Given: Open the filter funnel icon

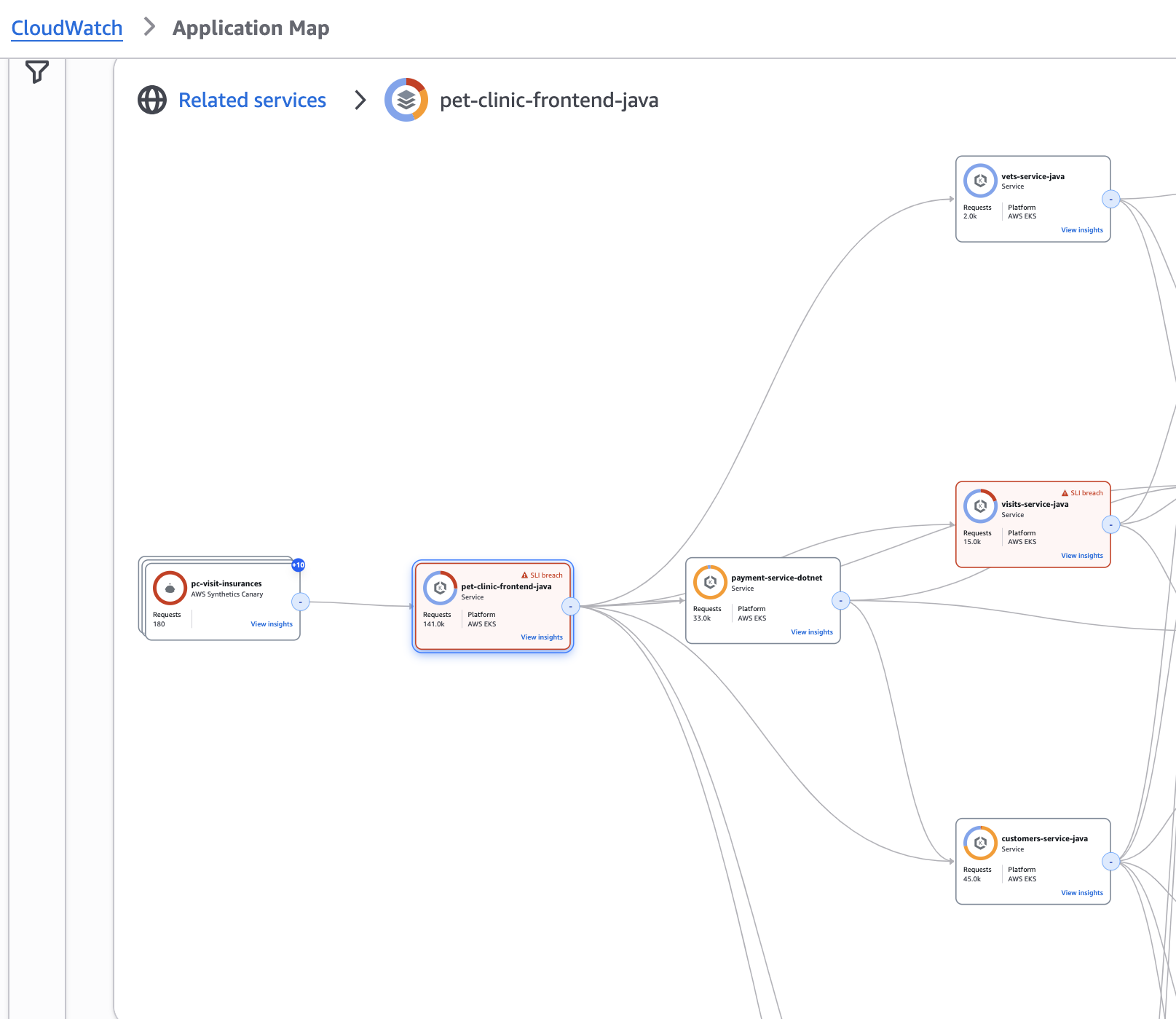Looking at the screenshot, I should (36, 71).
